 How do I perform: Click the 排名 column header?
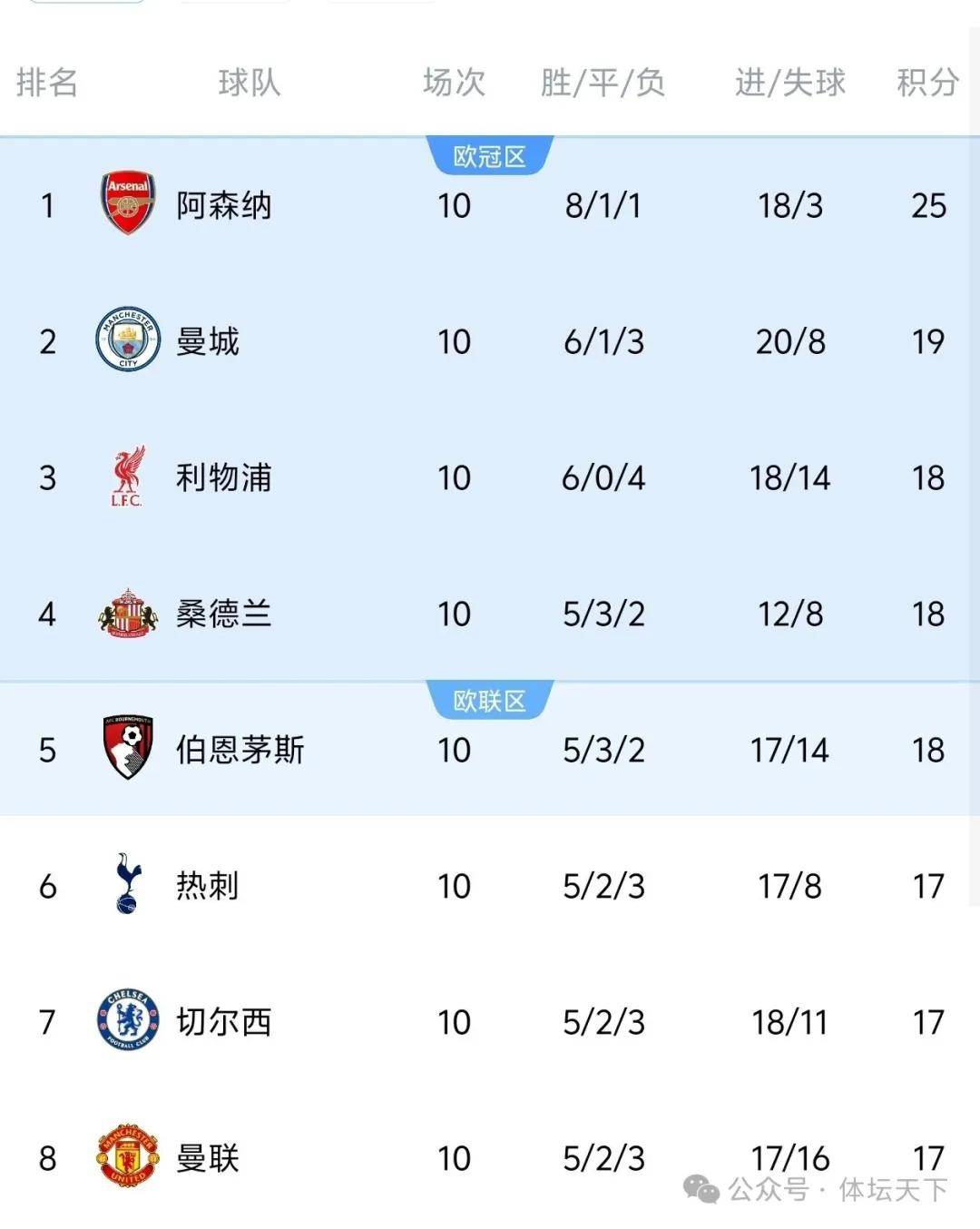coord(47,83)
